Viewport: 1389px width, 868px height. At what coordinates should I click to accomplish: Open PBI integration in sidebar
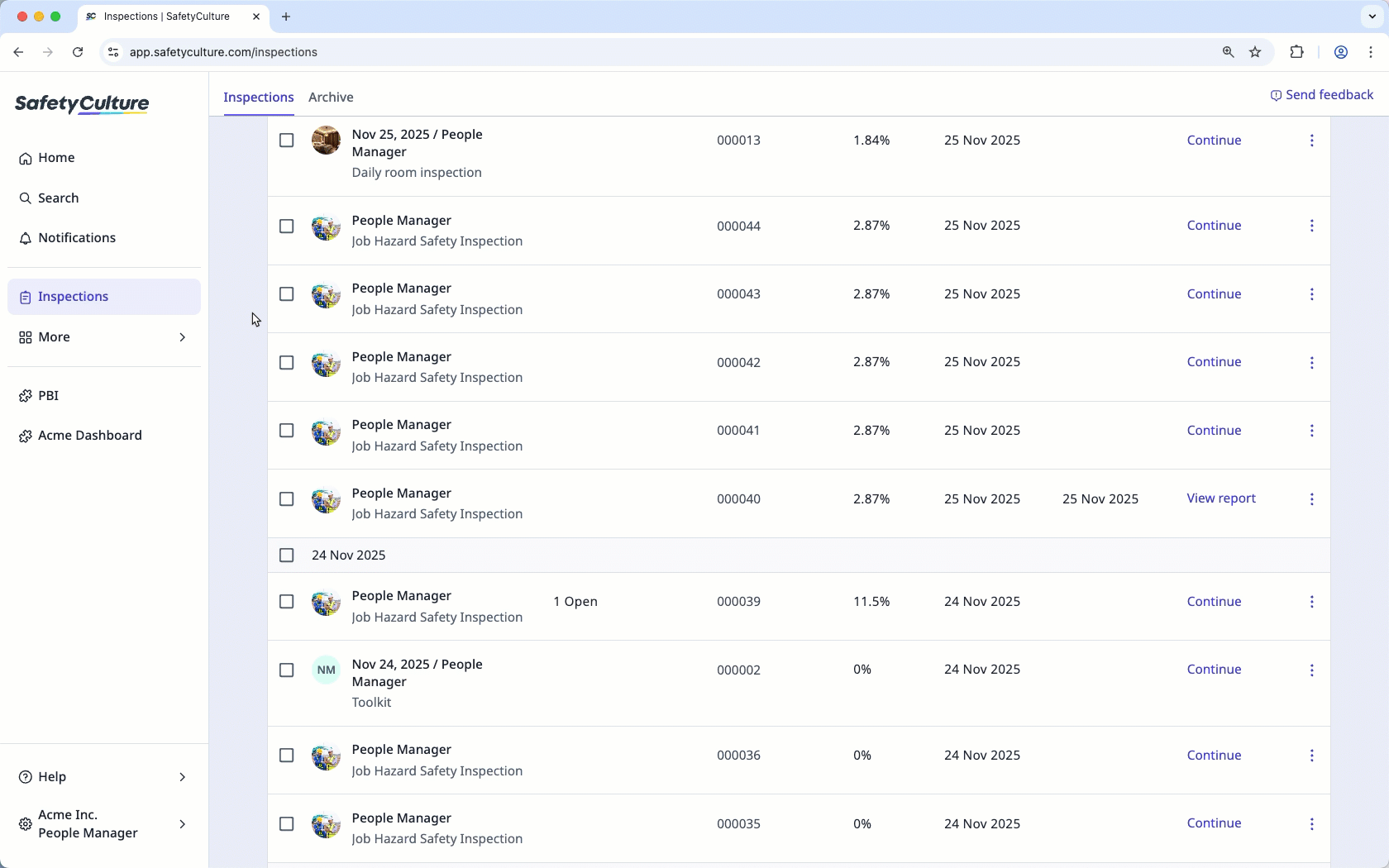pos(104,396)
